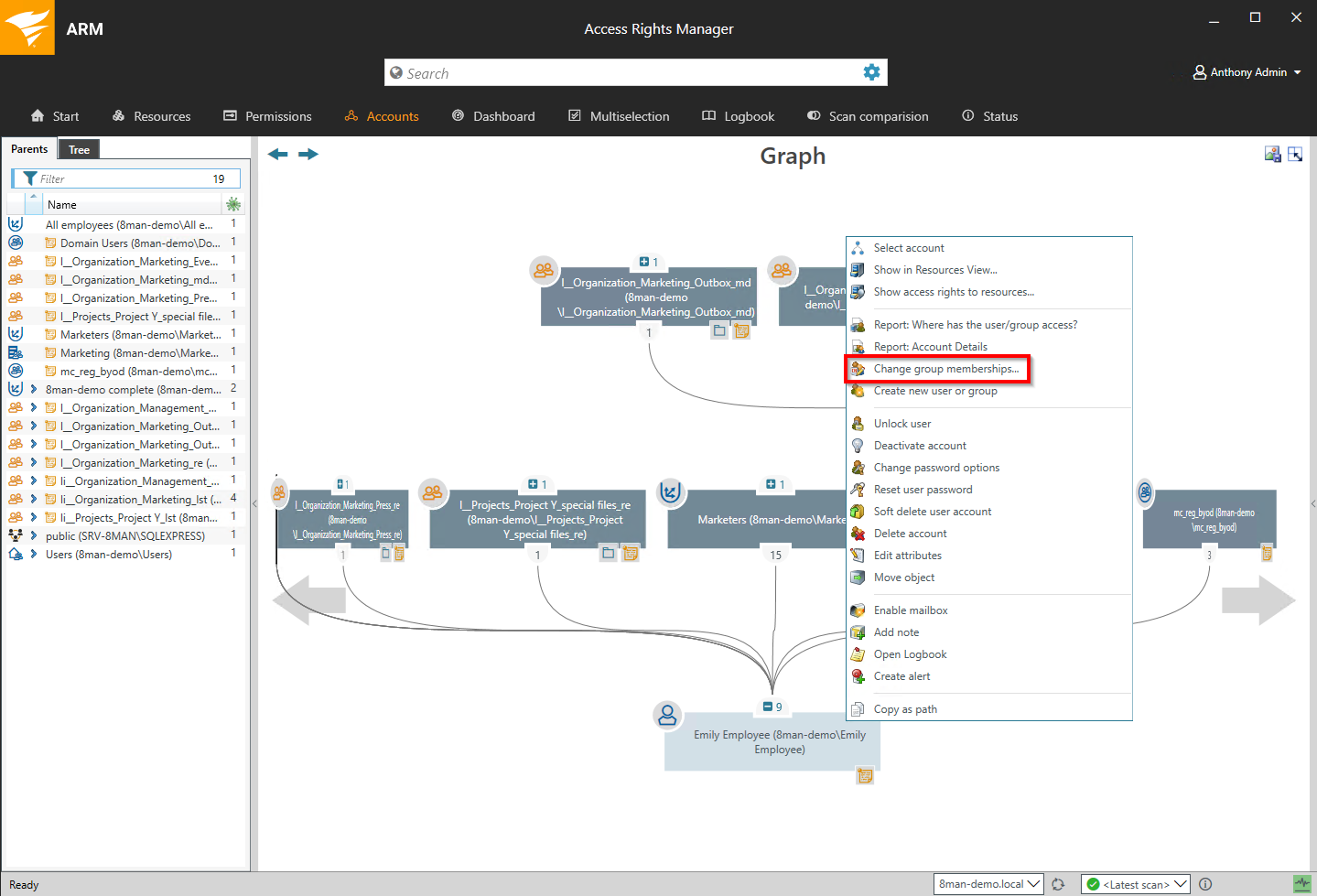Open the 8man-demo.local domain dropdown

[988, 884]
